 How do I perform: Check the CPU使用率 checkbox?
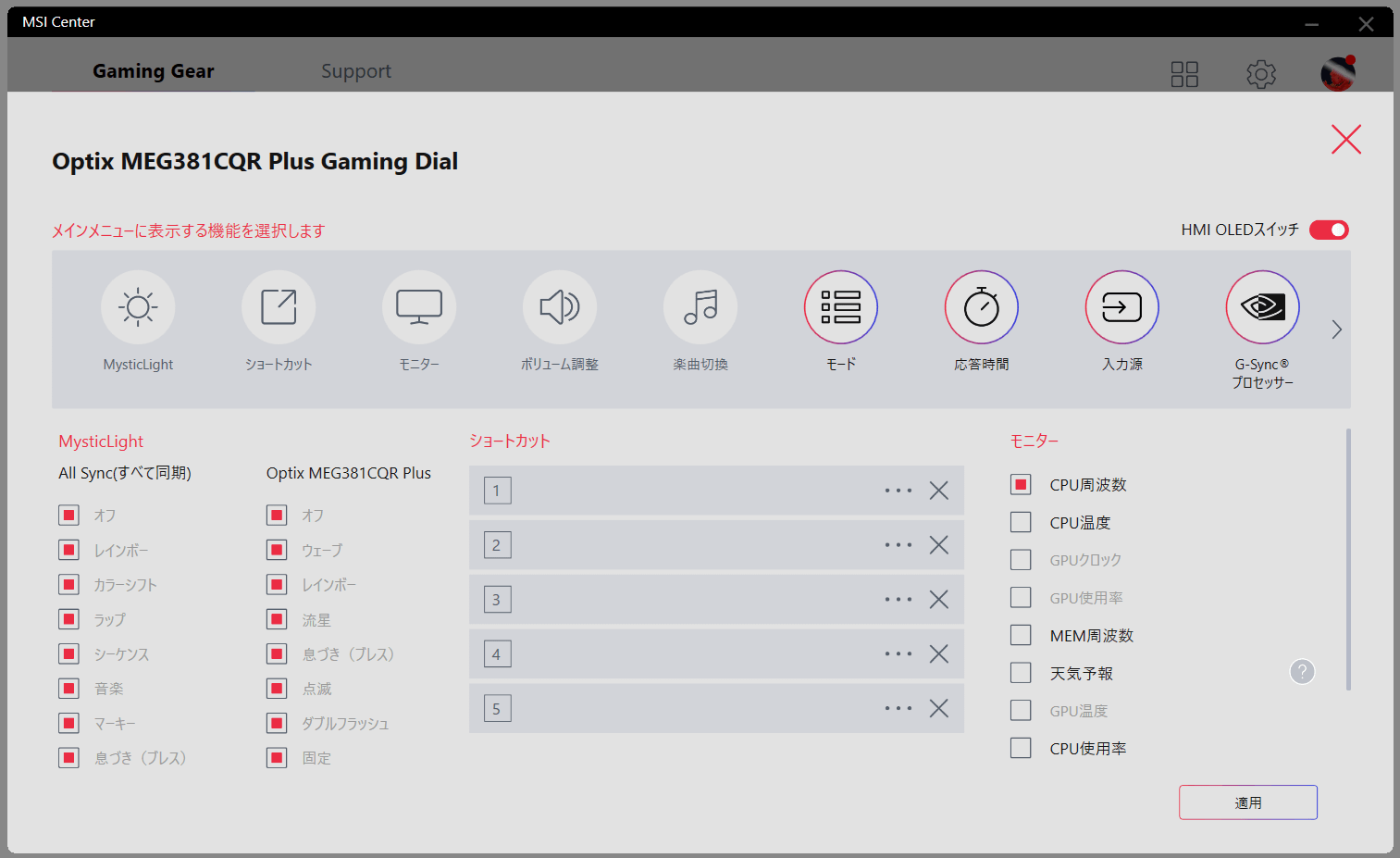click(x=1021, y=748)
